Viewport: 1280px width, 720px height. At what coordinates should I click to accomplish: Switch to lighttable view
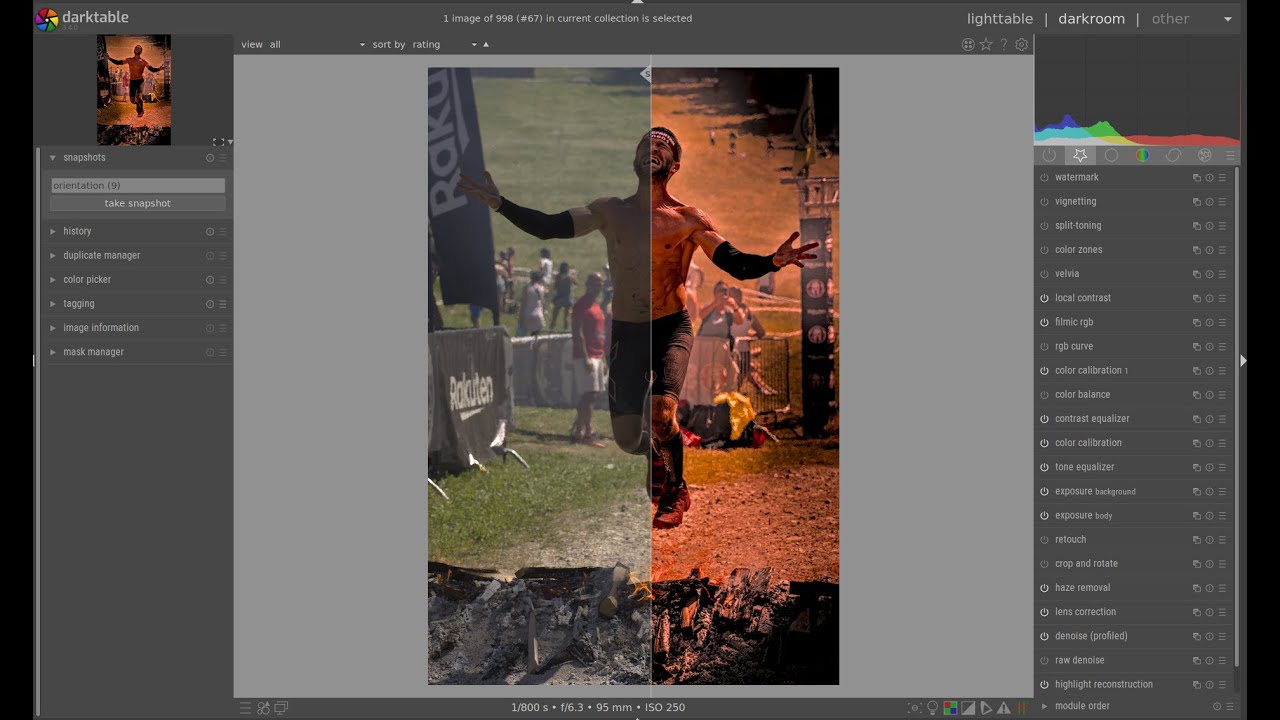pyautogui.click(x=1000, y=19)
